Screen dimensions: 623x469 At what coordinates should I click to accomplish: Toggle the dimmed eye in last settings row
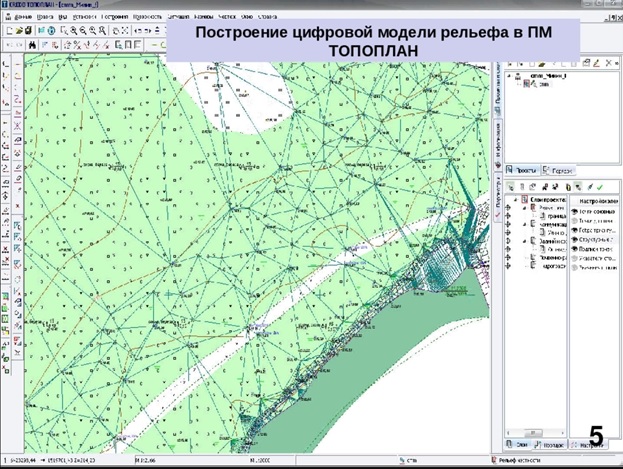(x=574, y=267)
